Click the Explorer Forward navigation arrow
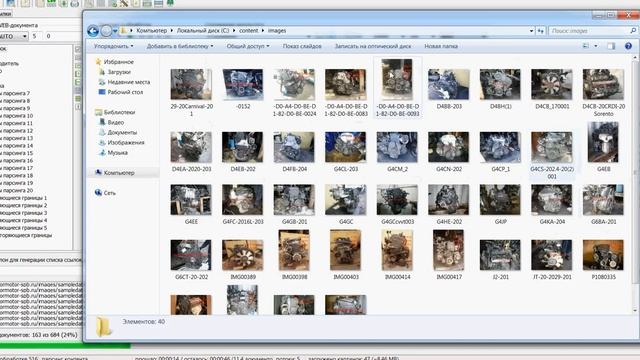Viewport: 640px width, 360px height. pos(106,31)
